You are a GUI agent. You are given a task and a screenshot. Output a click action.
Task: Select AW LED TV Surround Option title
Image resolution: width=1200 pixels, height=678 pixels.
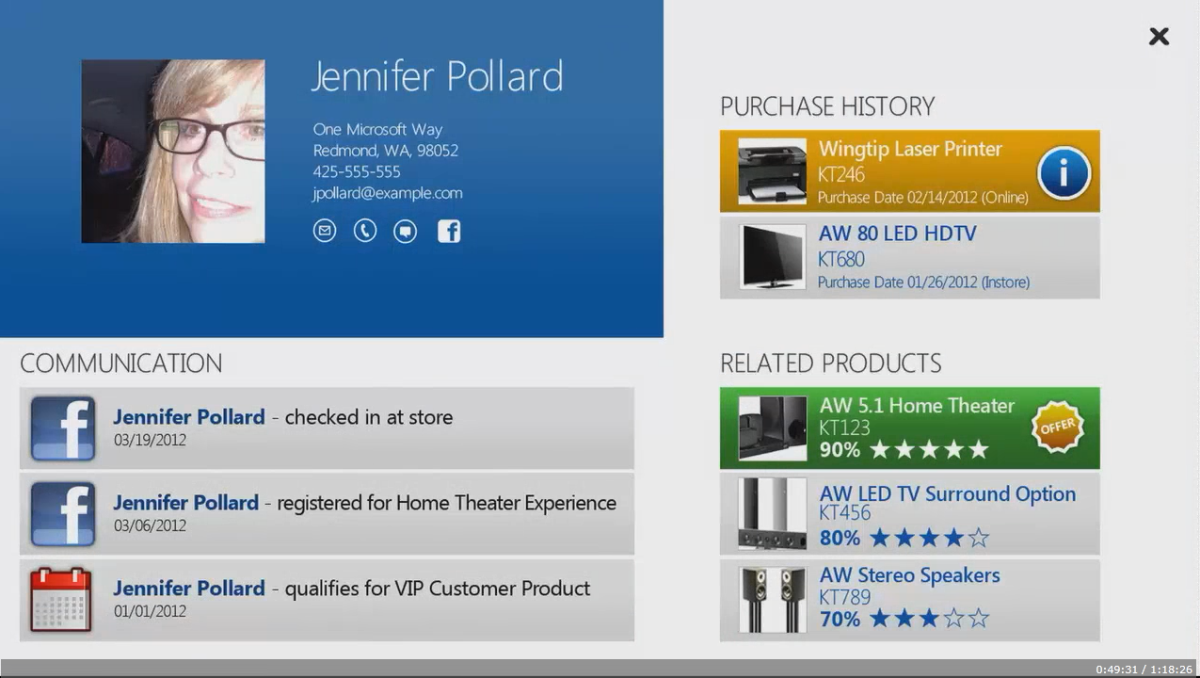click(x=947, y=494)
